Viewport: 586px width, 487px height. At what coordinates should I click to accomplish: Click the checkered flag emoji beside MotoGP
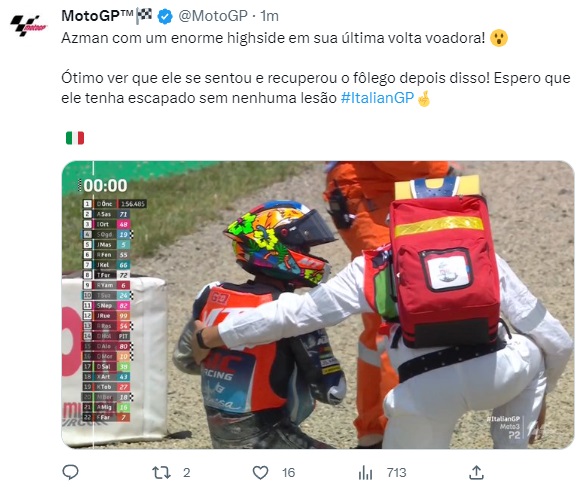144,16
